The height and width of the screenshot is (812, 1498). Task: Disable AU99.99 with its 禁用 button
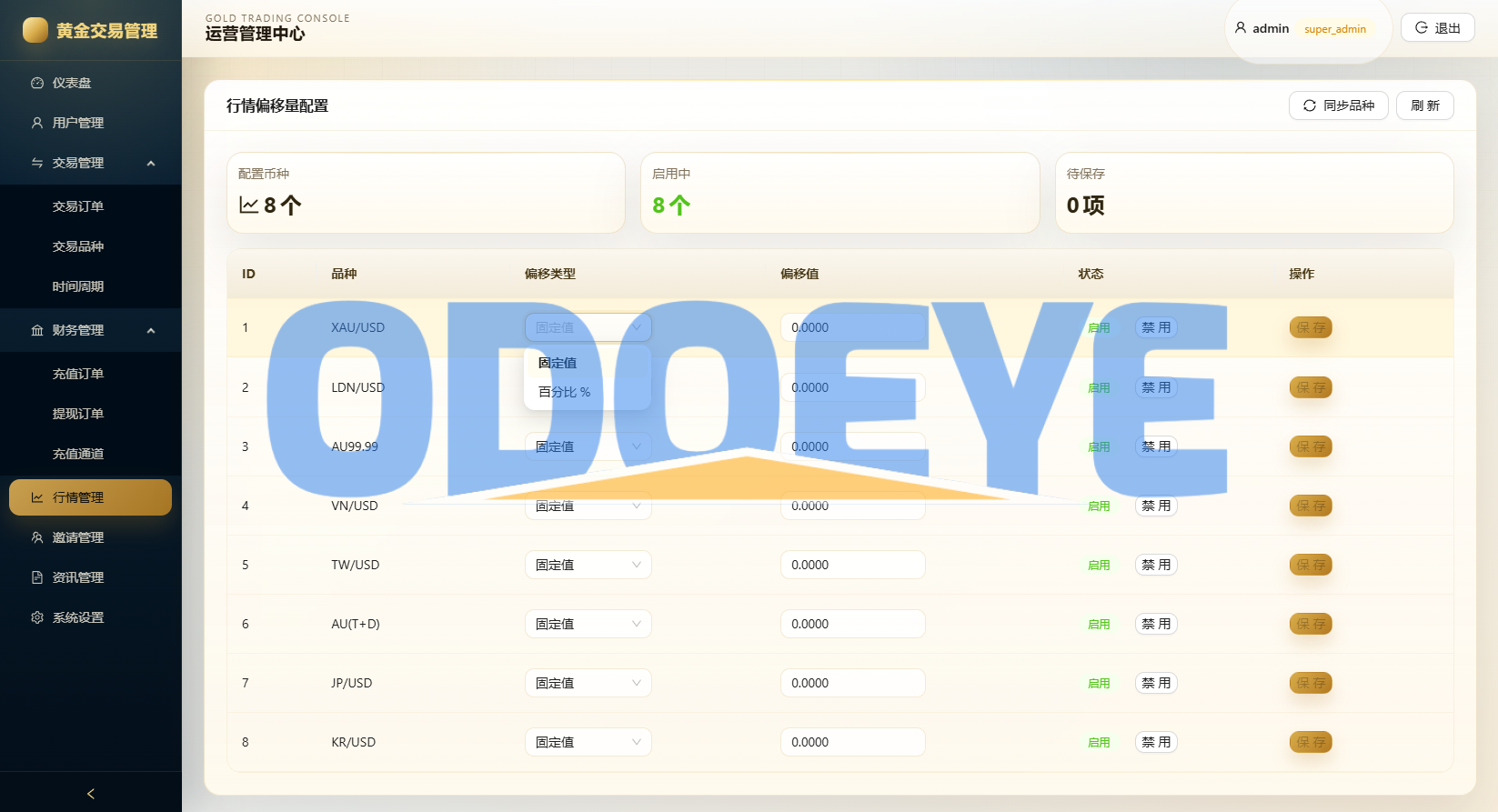[1156, 446]
